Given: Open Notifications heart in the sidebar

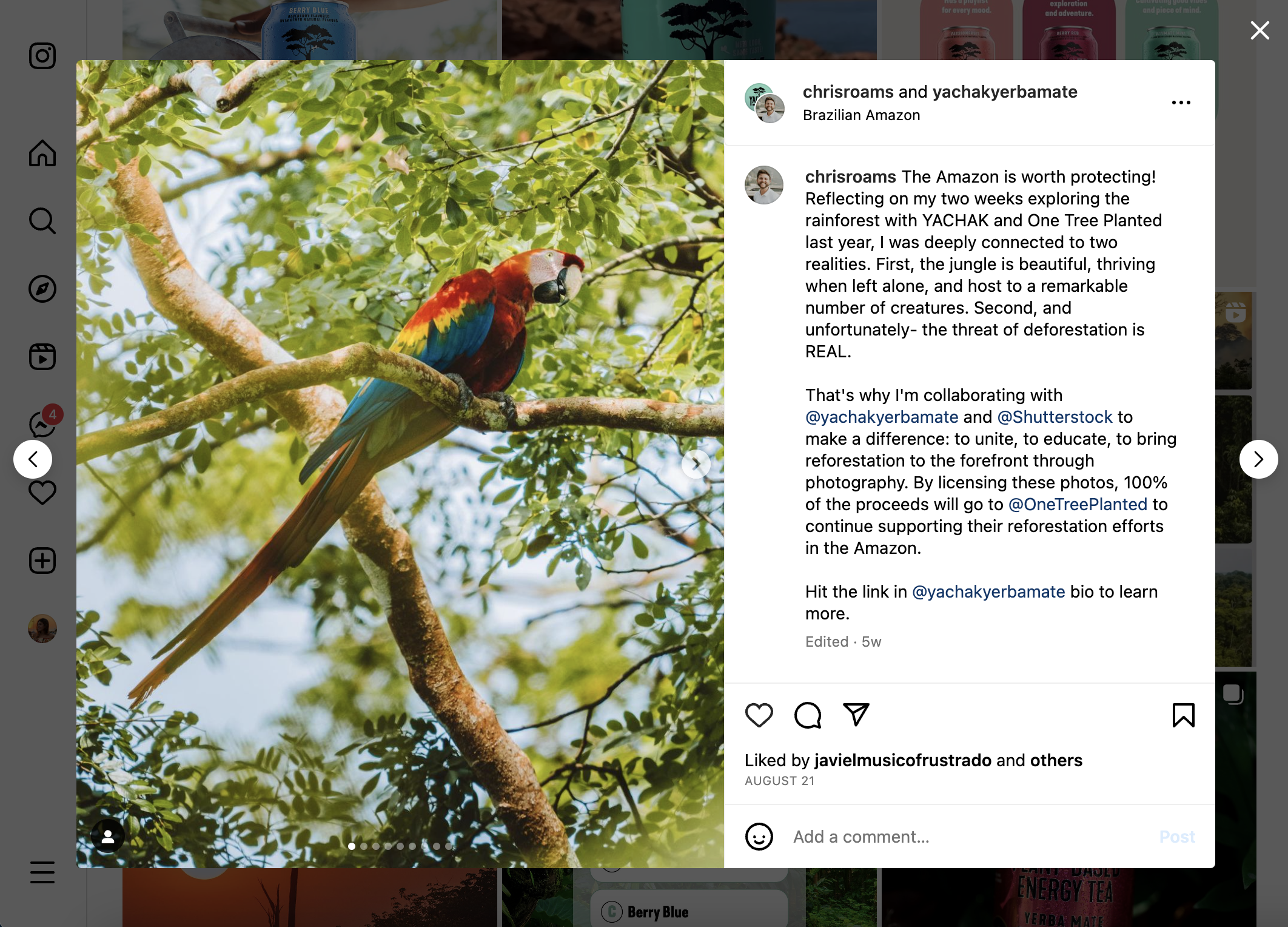Looking at the screenshot, I should 42,493.
